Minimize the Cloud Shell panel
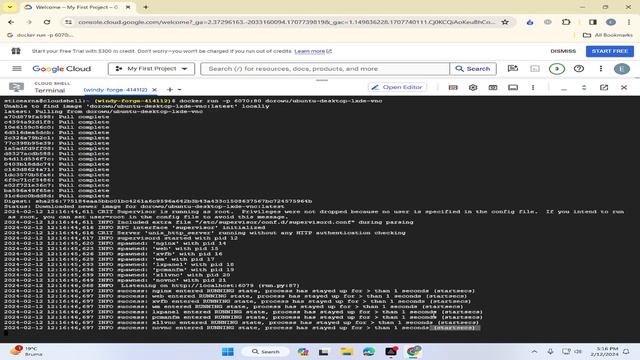 pyautogui.click(x=564, y=88)
